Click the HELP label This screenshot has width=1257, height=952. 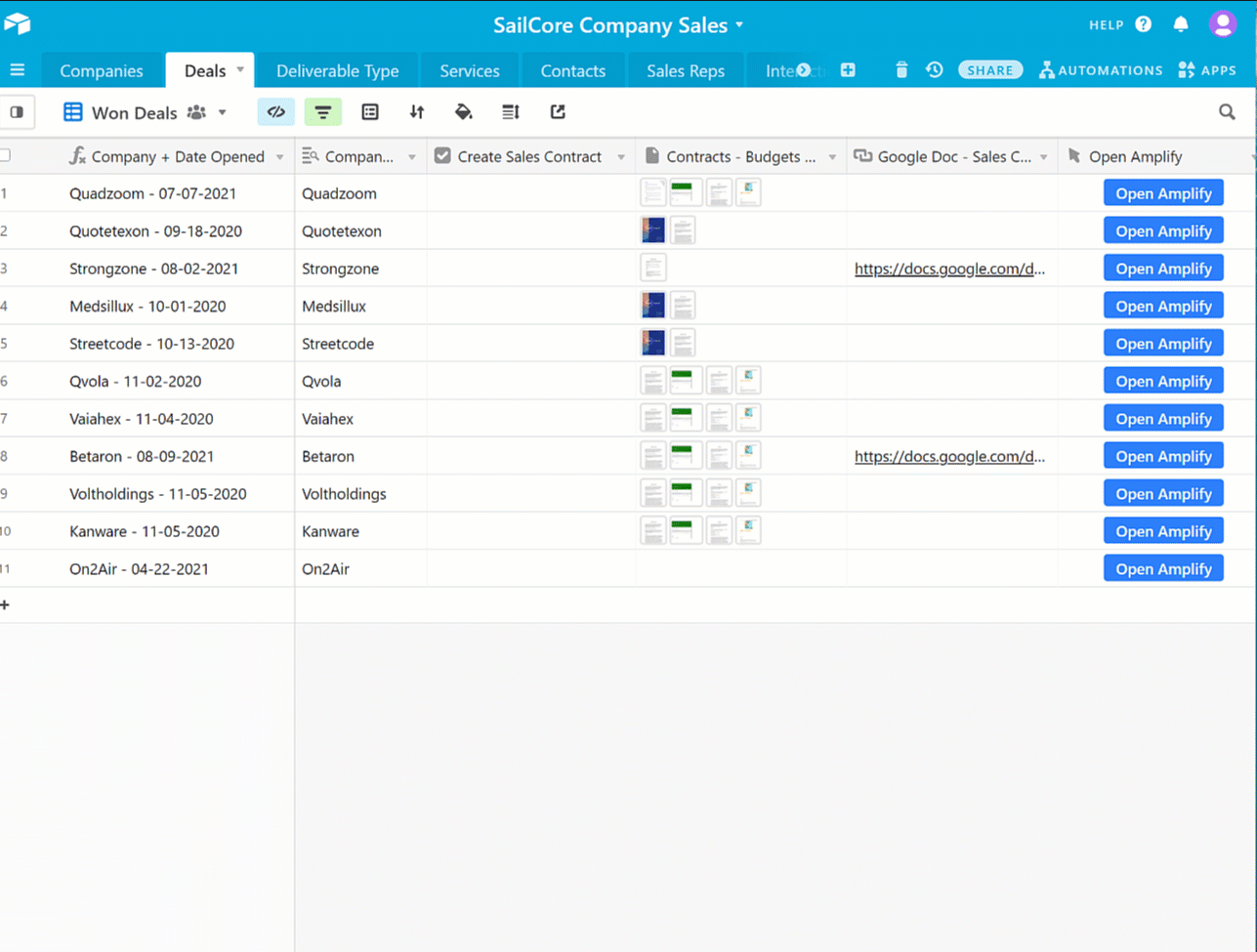(1107, 25)
